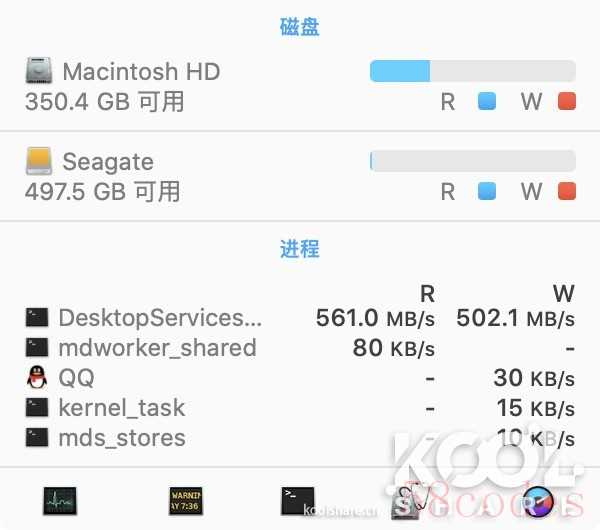
Task: Click Macintosh HD red write indicator
Action: point(567,101)
